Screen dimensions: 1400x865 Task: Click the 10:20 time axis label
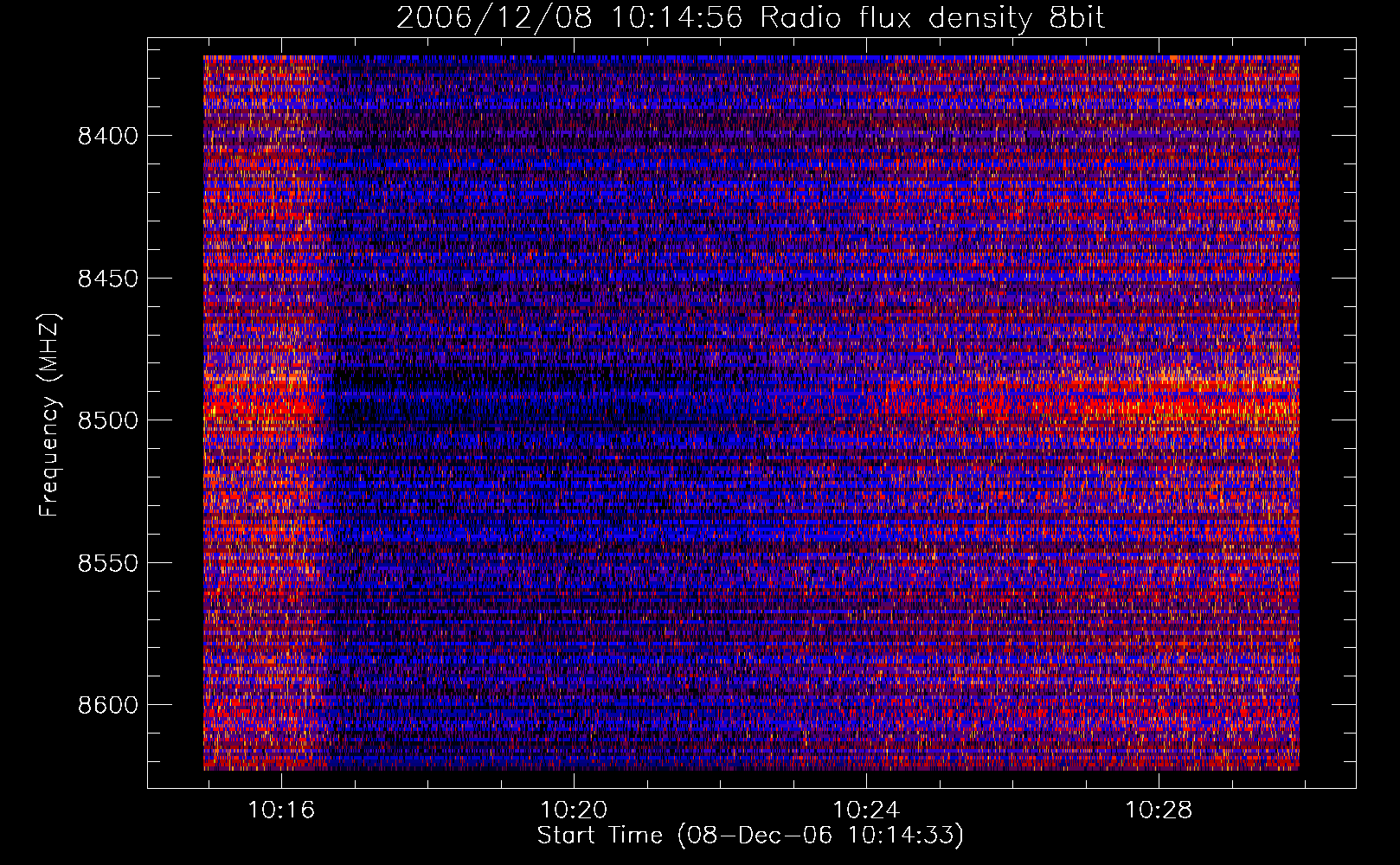(x=574, y=811)
